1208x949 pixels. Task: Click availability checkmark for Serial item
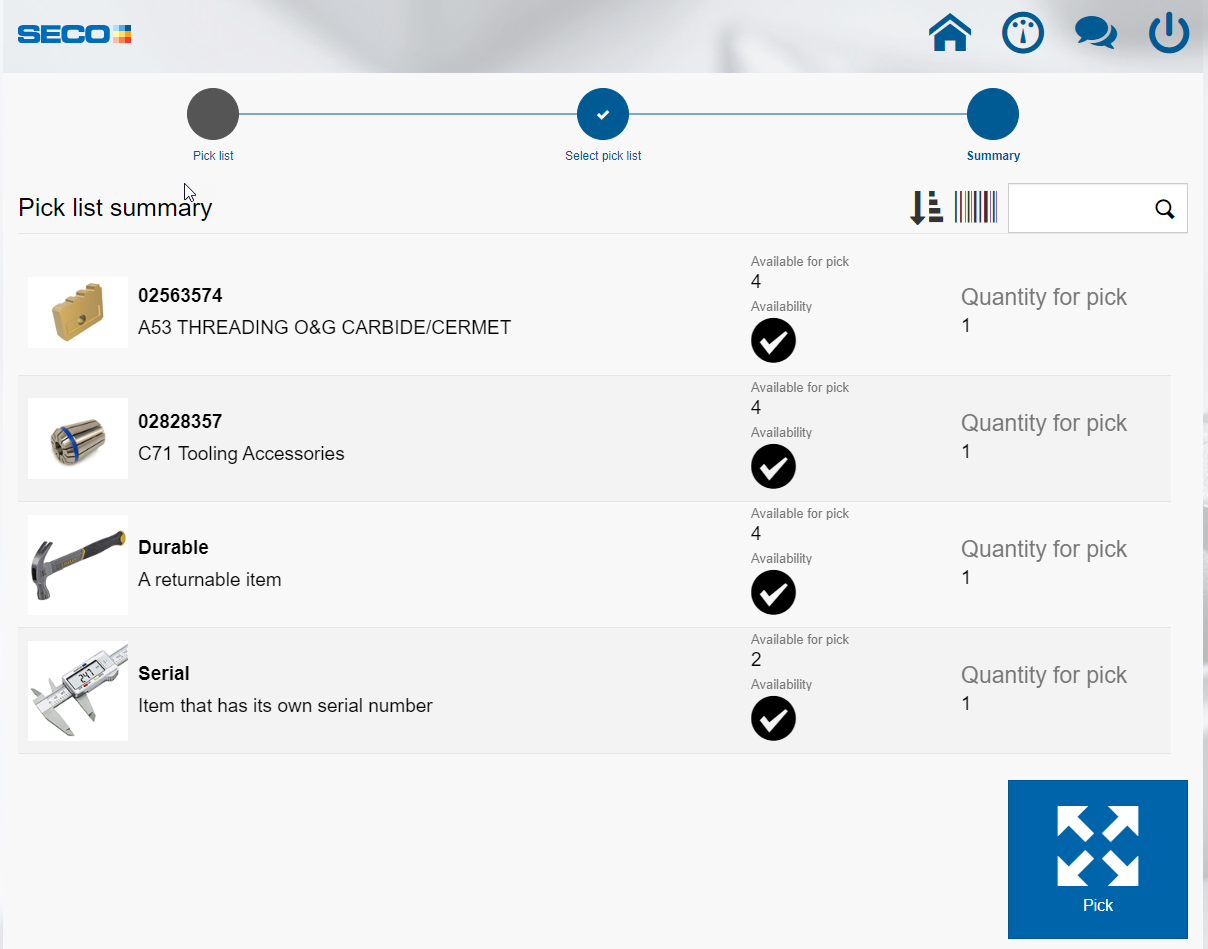pyautogui.click(x=773, y=719)
